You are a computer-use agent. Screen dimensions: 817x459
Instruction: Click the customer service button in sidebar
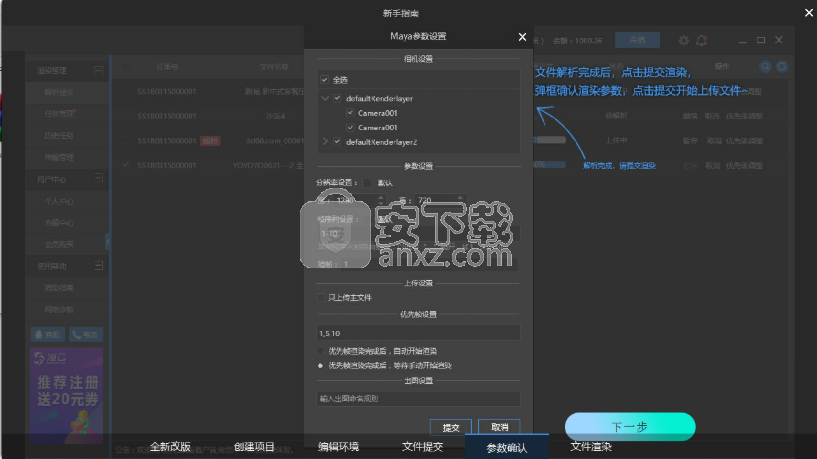(x=48, y=334)
